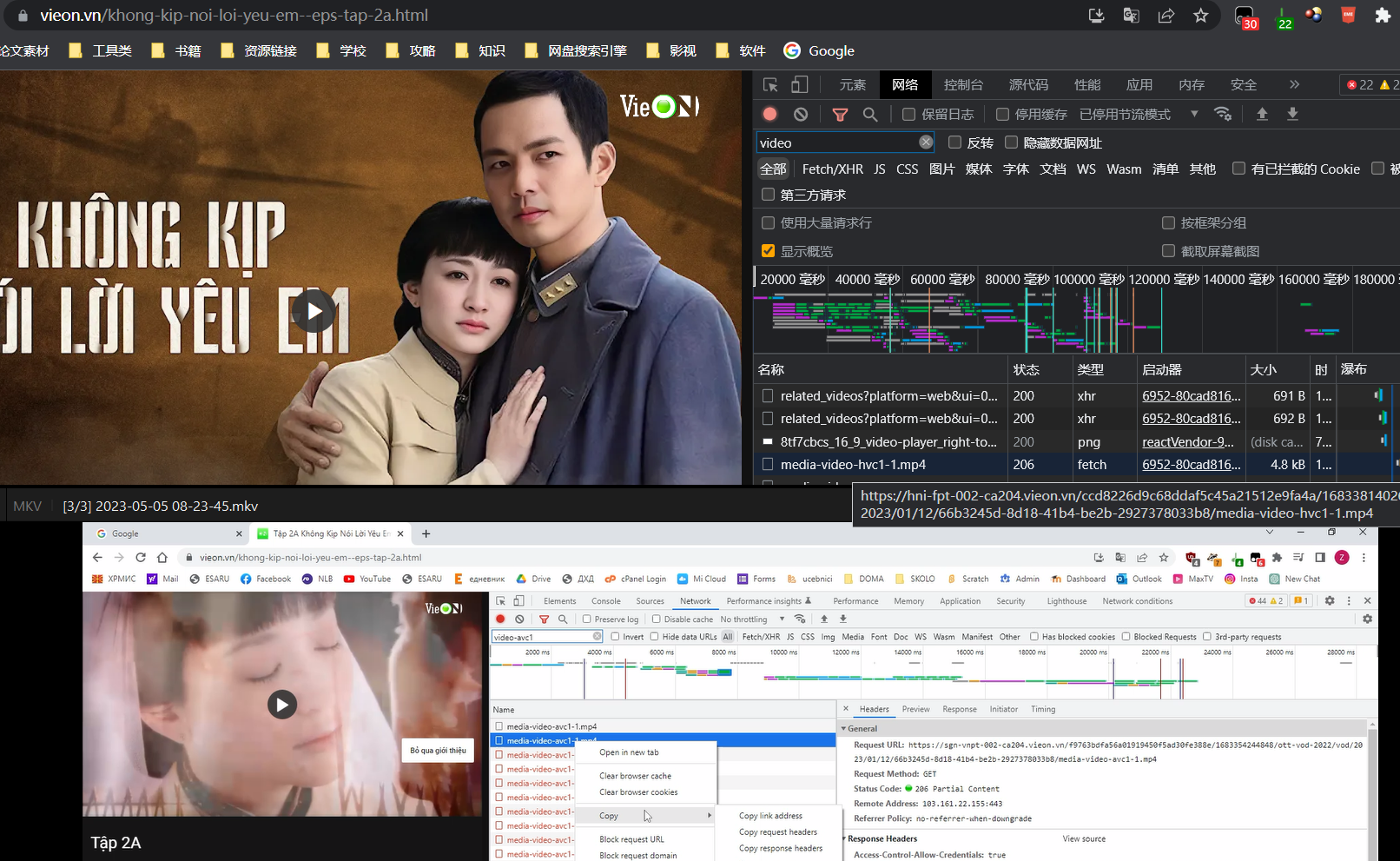
Task: Import a HAR file in the Chinese DevTools
Action: (x=1262, y=114)
